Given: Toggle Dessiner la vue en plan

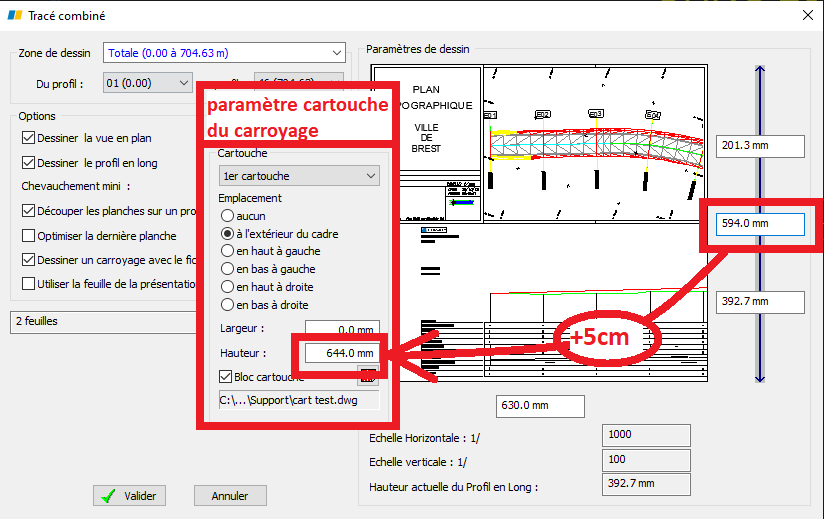Looking at the screenshot, I should pyautogui.click(x=28, y=138).
